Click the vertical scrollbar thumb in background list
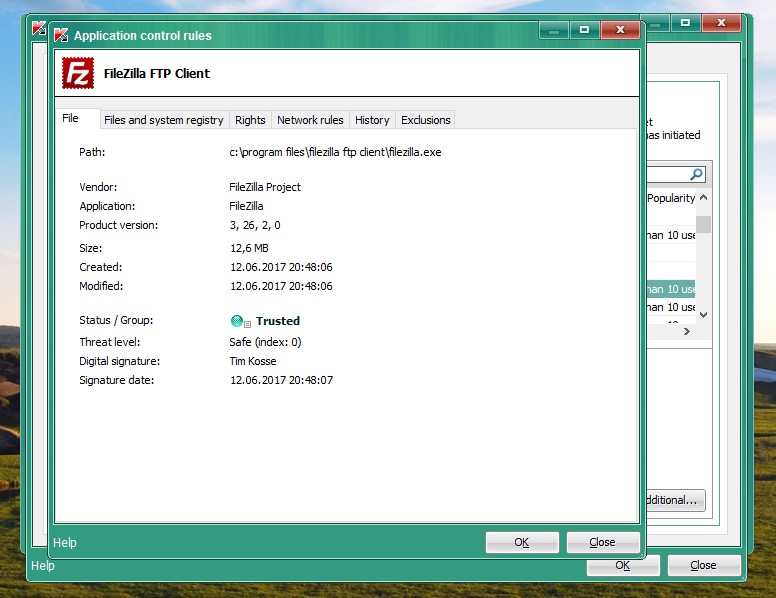This screenshot has height=598, width=776. [703, 224]
